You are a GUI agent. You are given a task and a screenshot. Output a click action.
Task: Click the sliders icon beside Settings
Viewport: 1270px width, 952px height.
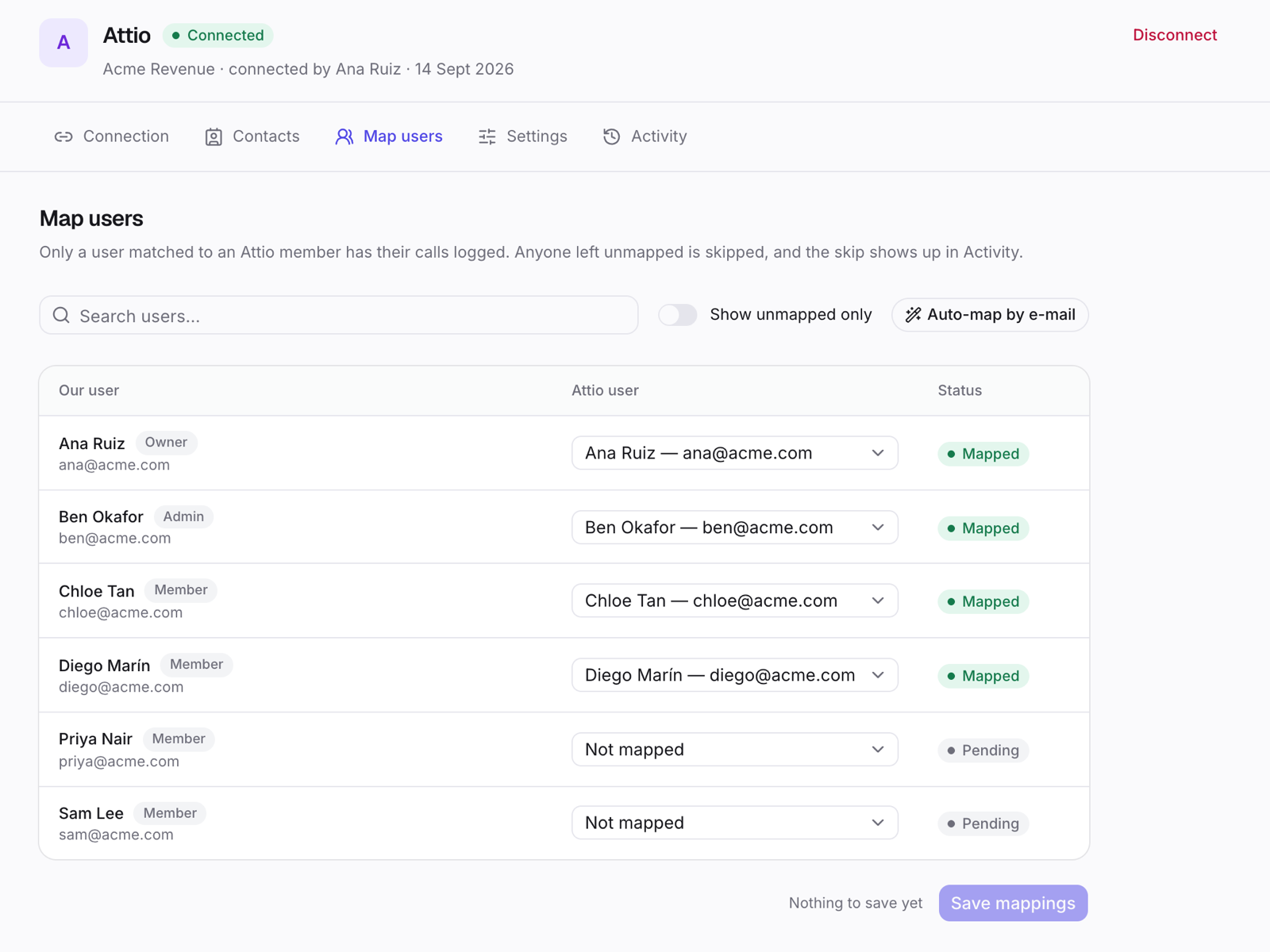pyautogui.click(x=487, y=137)
